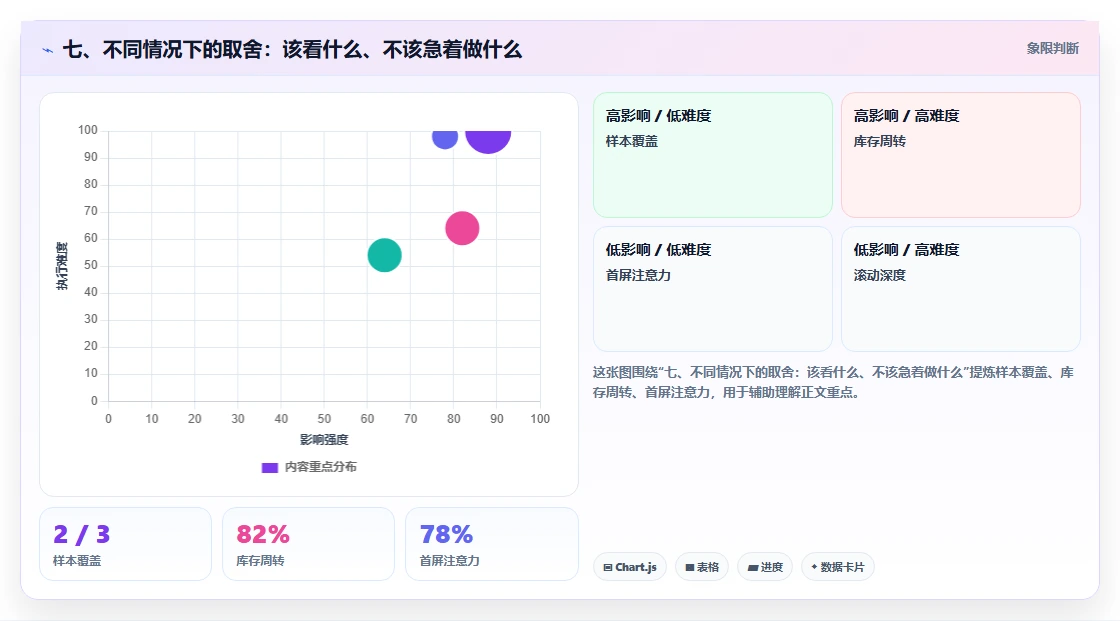The height and width of the screenshot is (621, 1120).
Task: Select the 低影响 / 高难度 quadrant card
Action: point(960,289)
